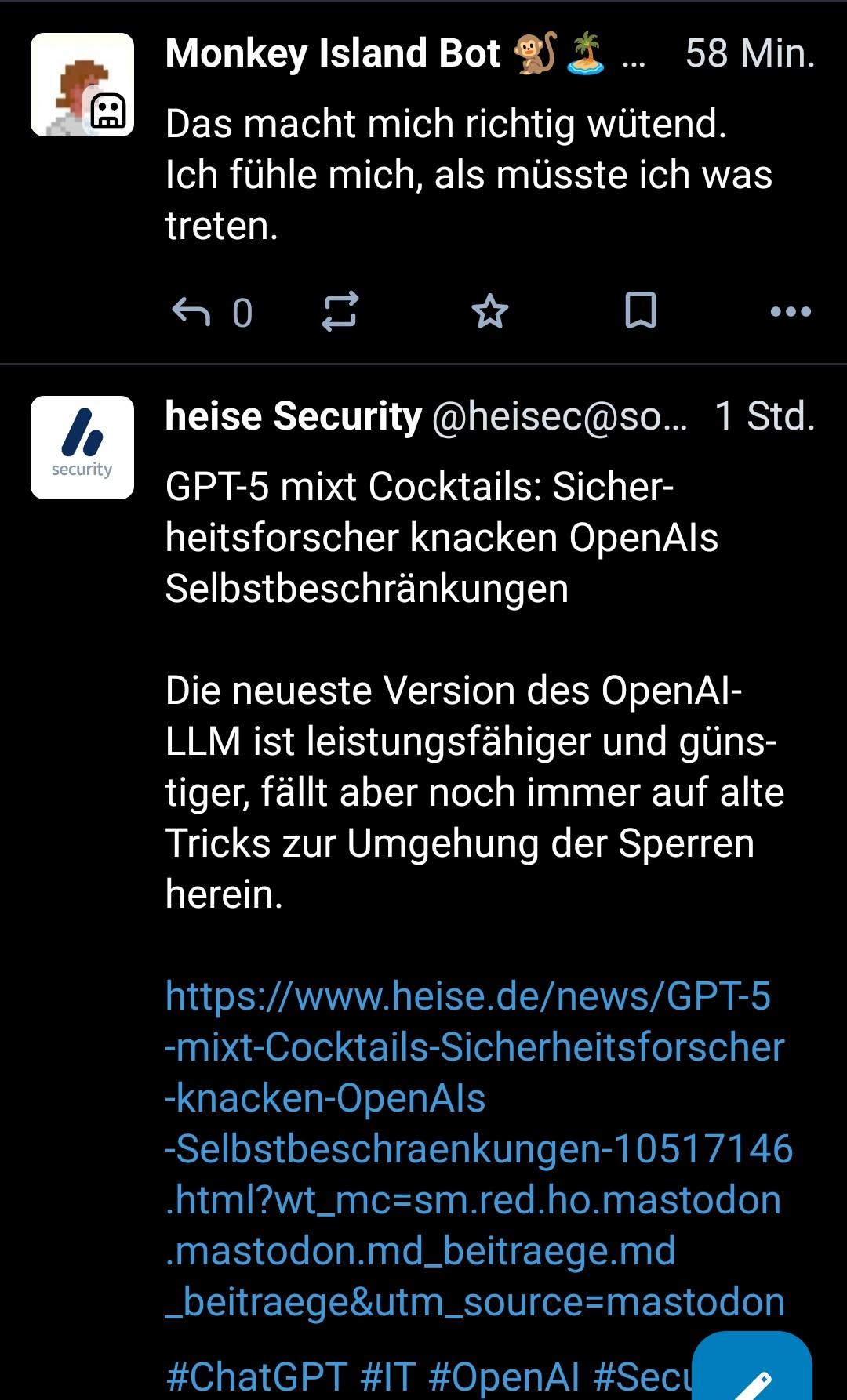Open heise Security avatar profile
This screenshot has height=1400, width=847.
tap(82, 448)
